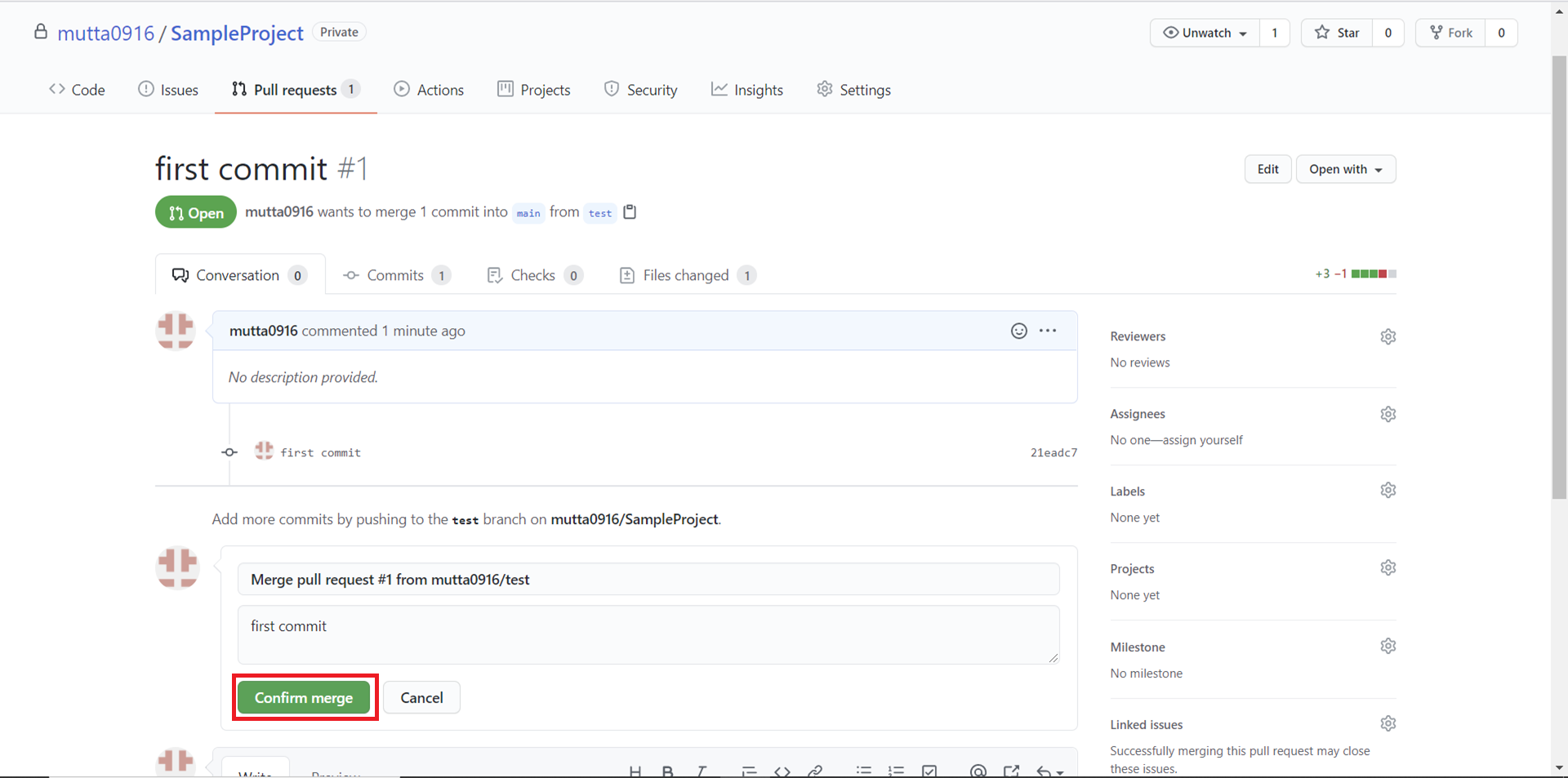Click the test branch label
1568x778 pixels.
coord(600,213)
